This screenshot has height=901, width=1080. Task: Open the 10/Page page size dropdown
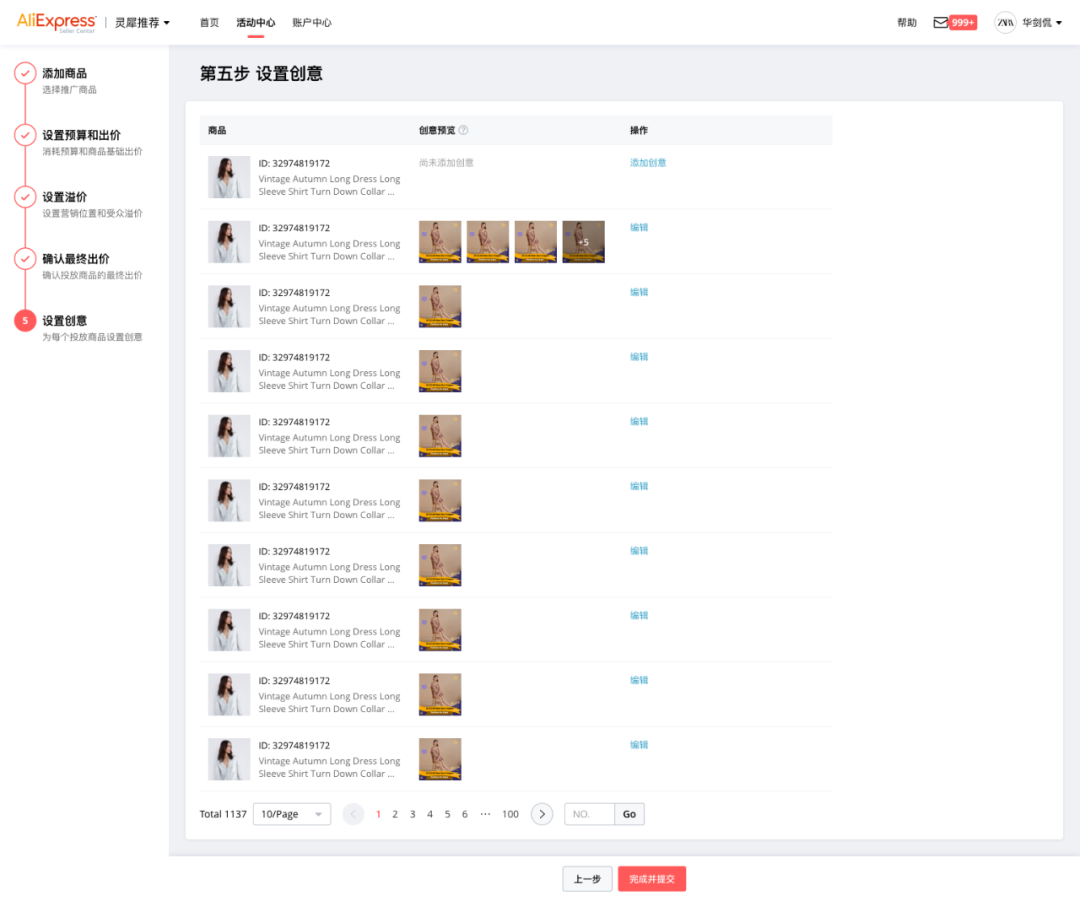291,814
